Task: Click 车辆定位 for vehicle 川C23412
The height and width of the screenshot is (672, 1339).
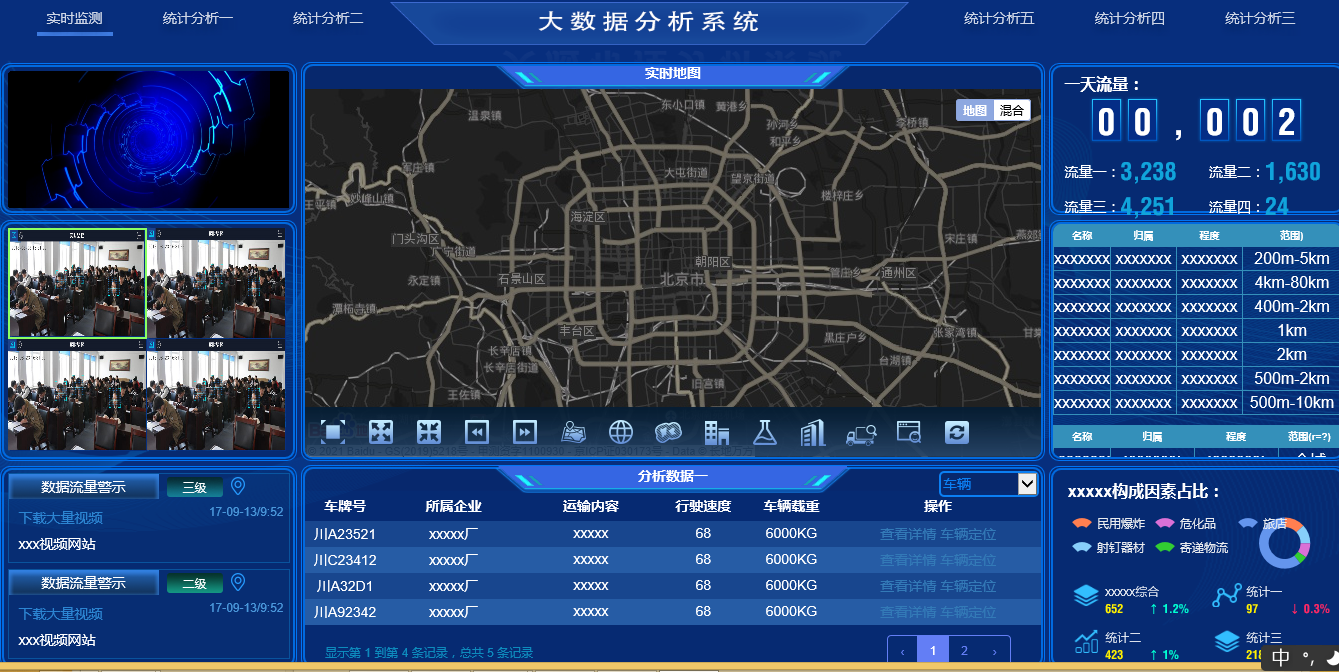Action: click(x=968, y=560)
